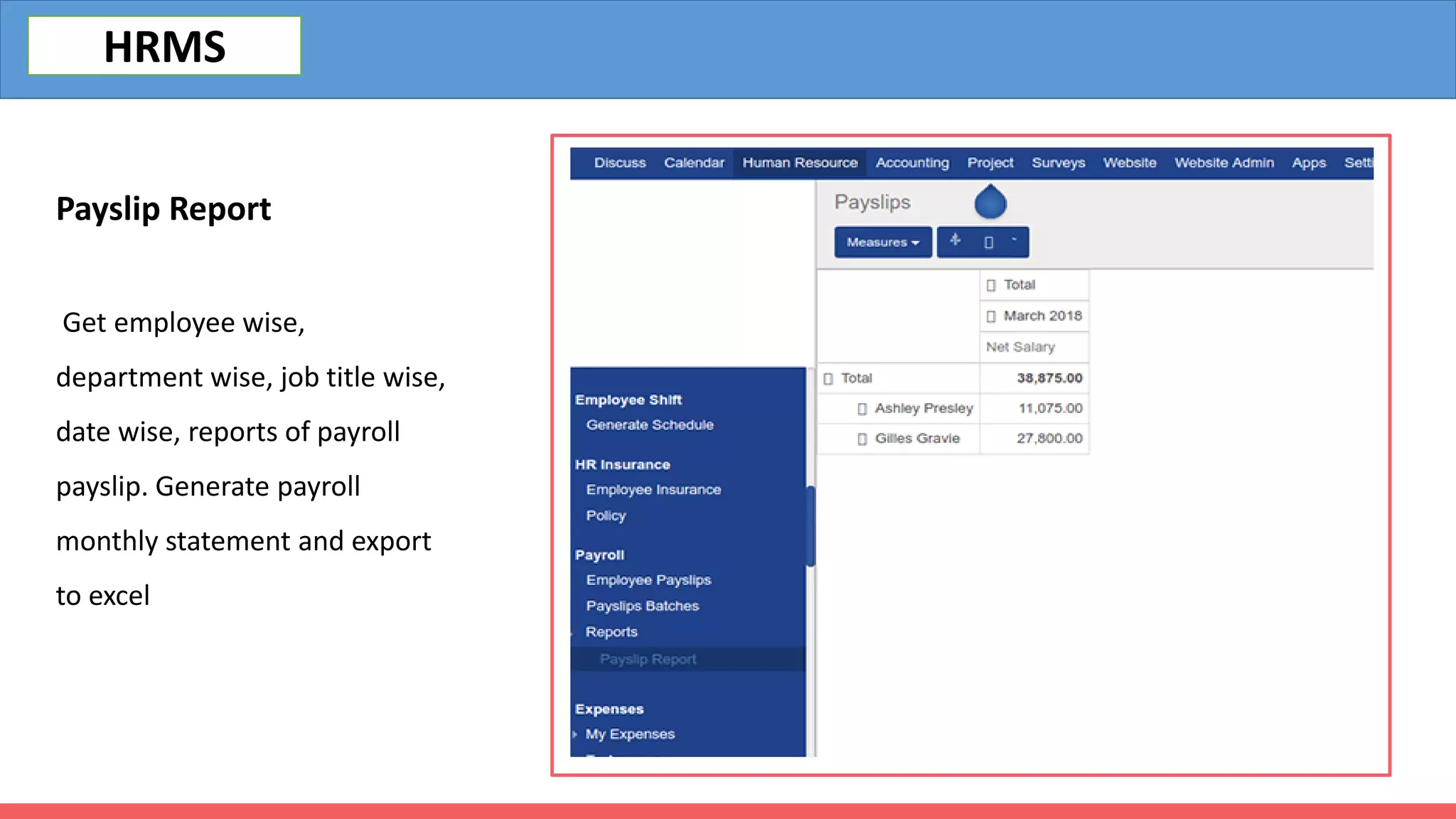Switch to the Accounting menu
Viewport: 1456px width, 819px height.
912,163
